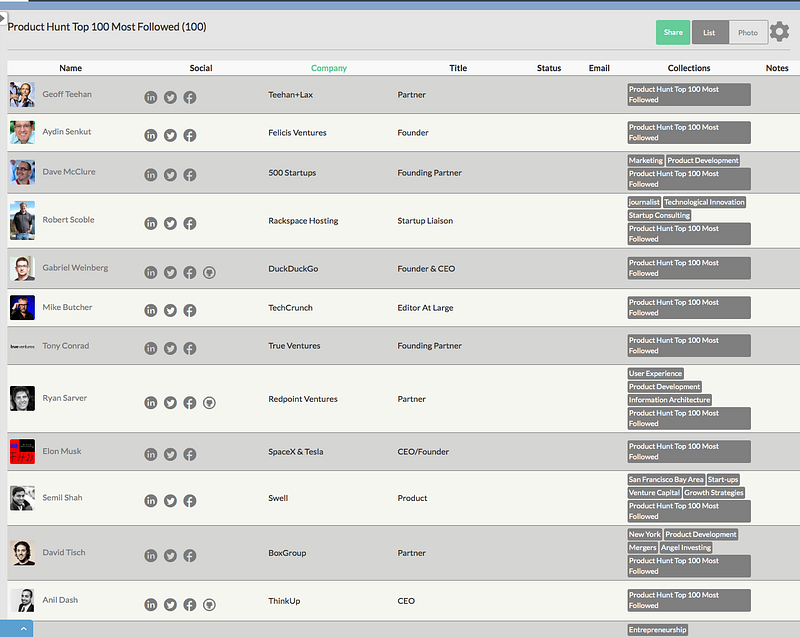This screenshot has width=800, height=637.
Task: Click Mike Butcher's profile photo
Action: click(x=22, y=308)
